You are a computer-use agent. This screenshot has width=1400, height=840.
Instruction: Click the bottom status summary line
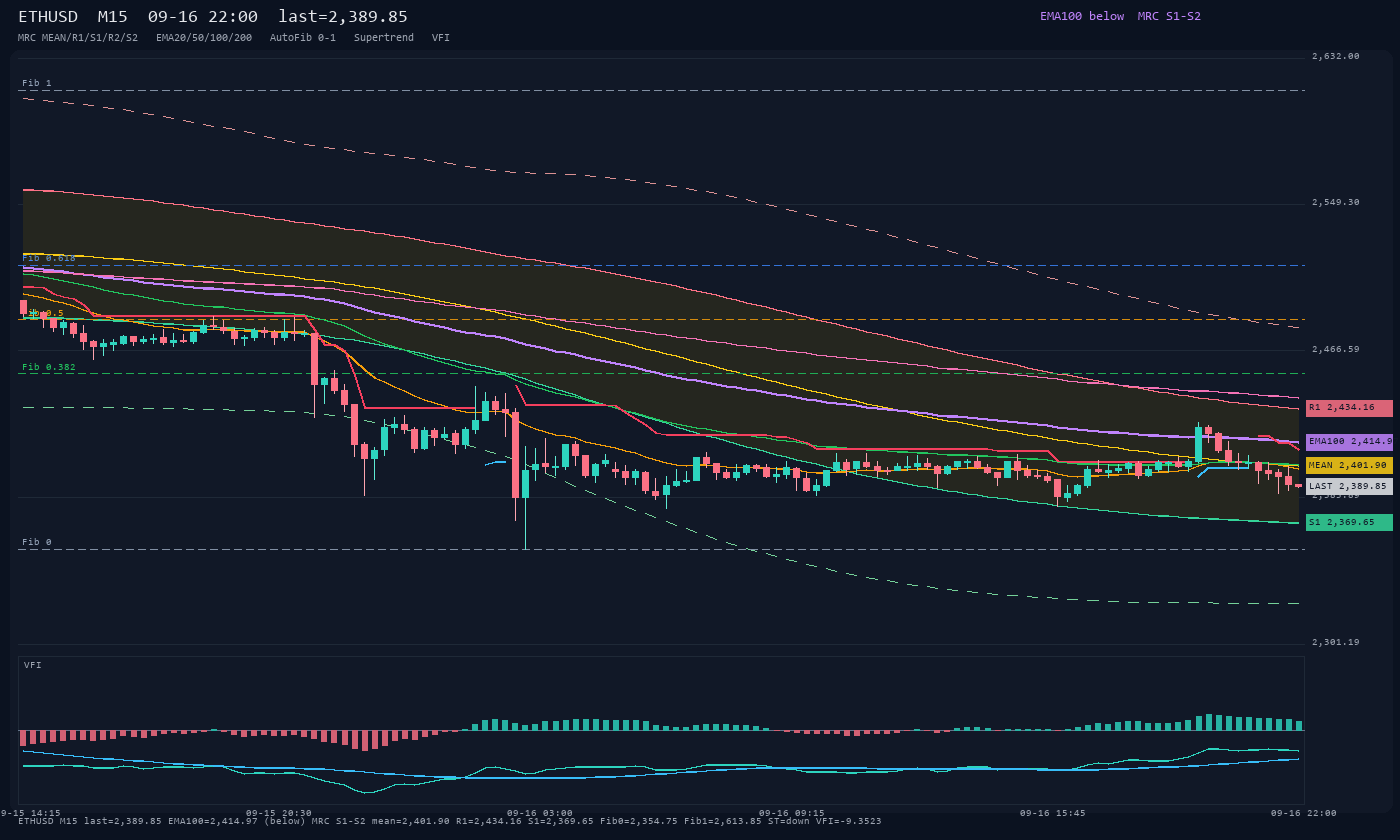click(450, 821)
